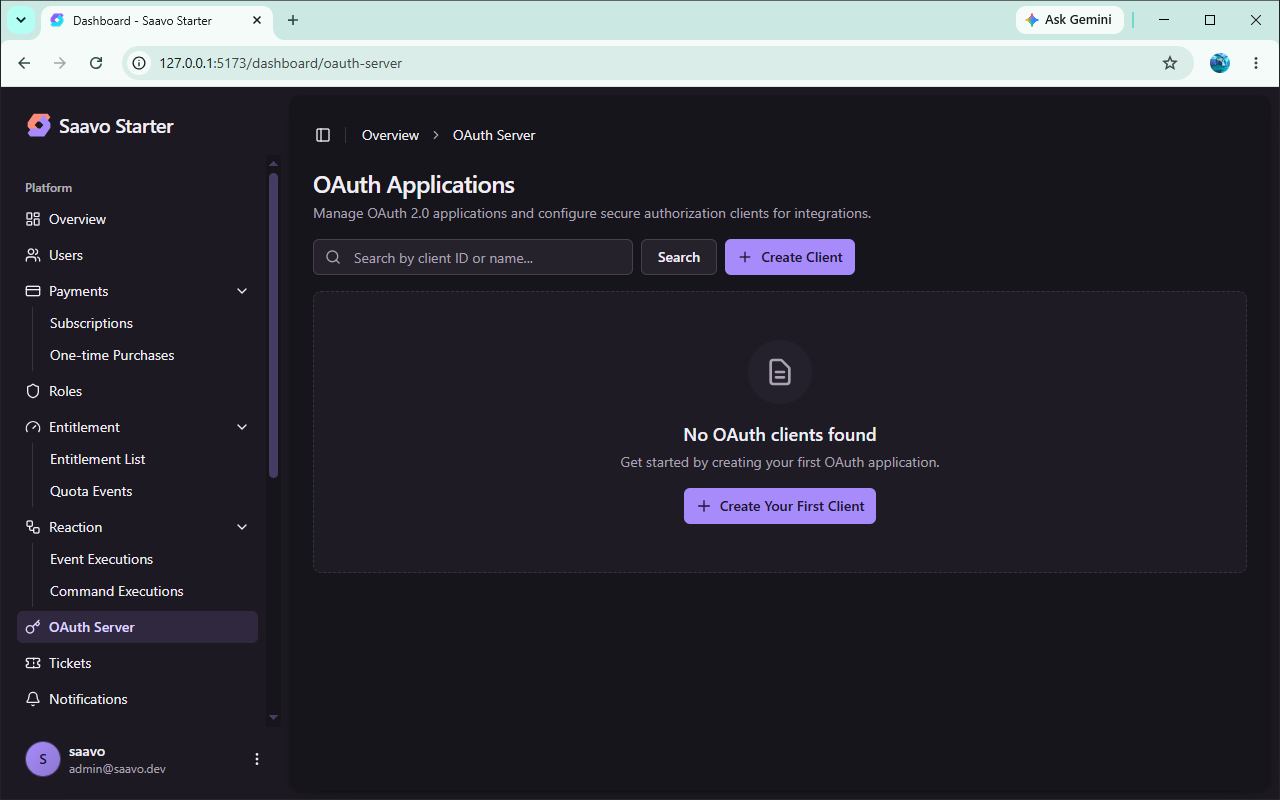Go back to the previous page
The height and width of the screenshot is (800, 1280).
point(24,63)
